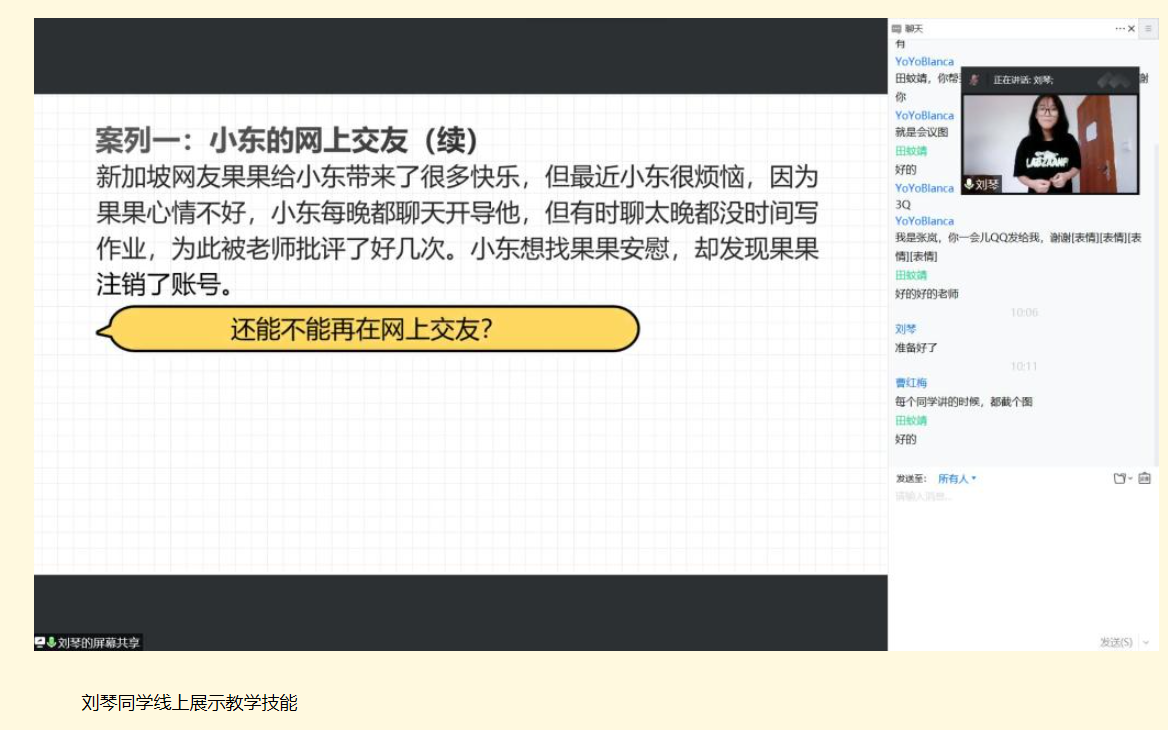Open the dropdown arrow beside 发送(S)
The width and height of the screenshot is (1168, 730).
click(1146, 642)
